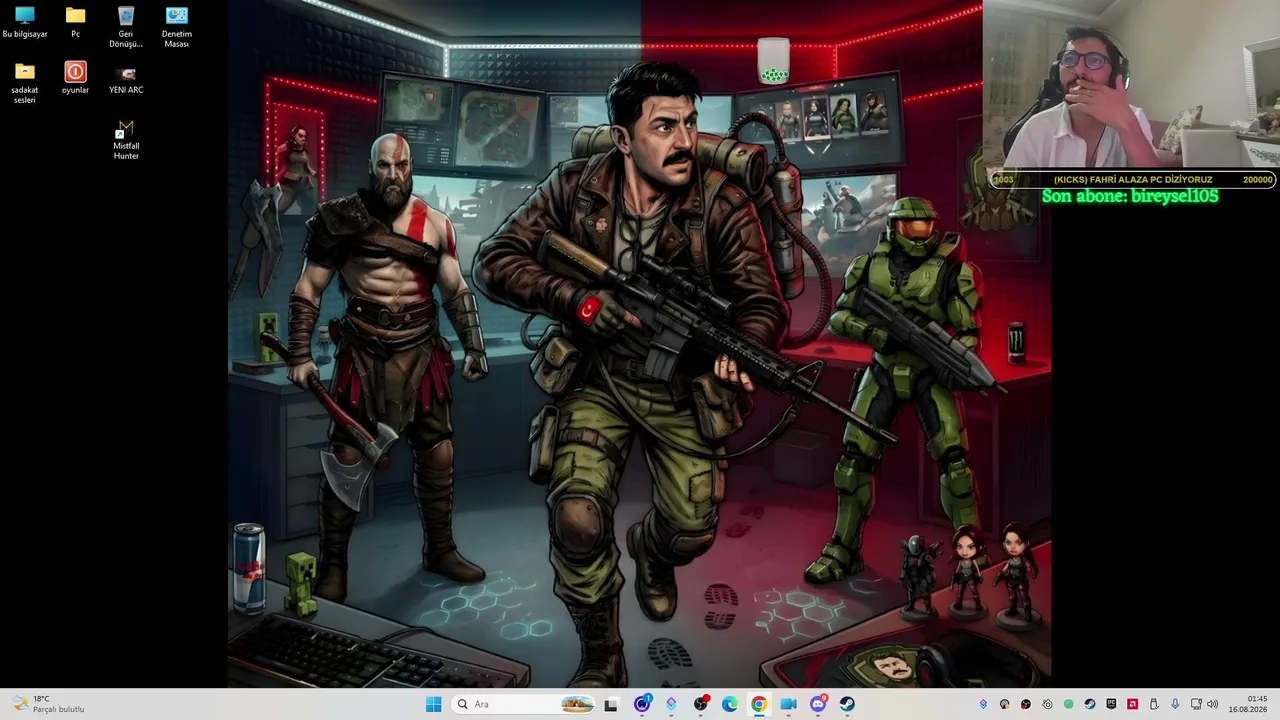1280x720 pixels.
Task: Open the Pc folder on desktop
Action: [75, 23]
